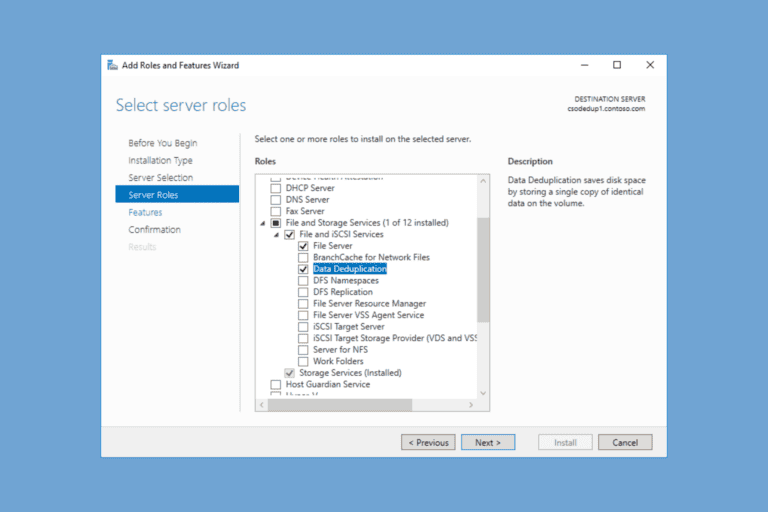This screenshot has height=512, width=768.
Task: Click the Next button
Action: [488, 442]
